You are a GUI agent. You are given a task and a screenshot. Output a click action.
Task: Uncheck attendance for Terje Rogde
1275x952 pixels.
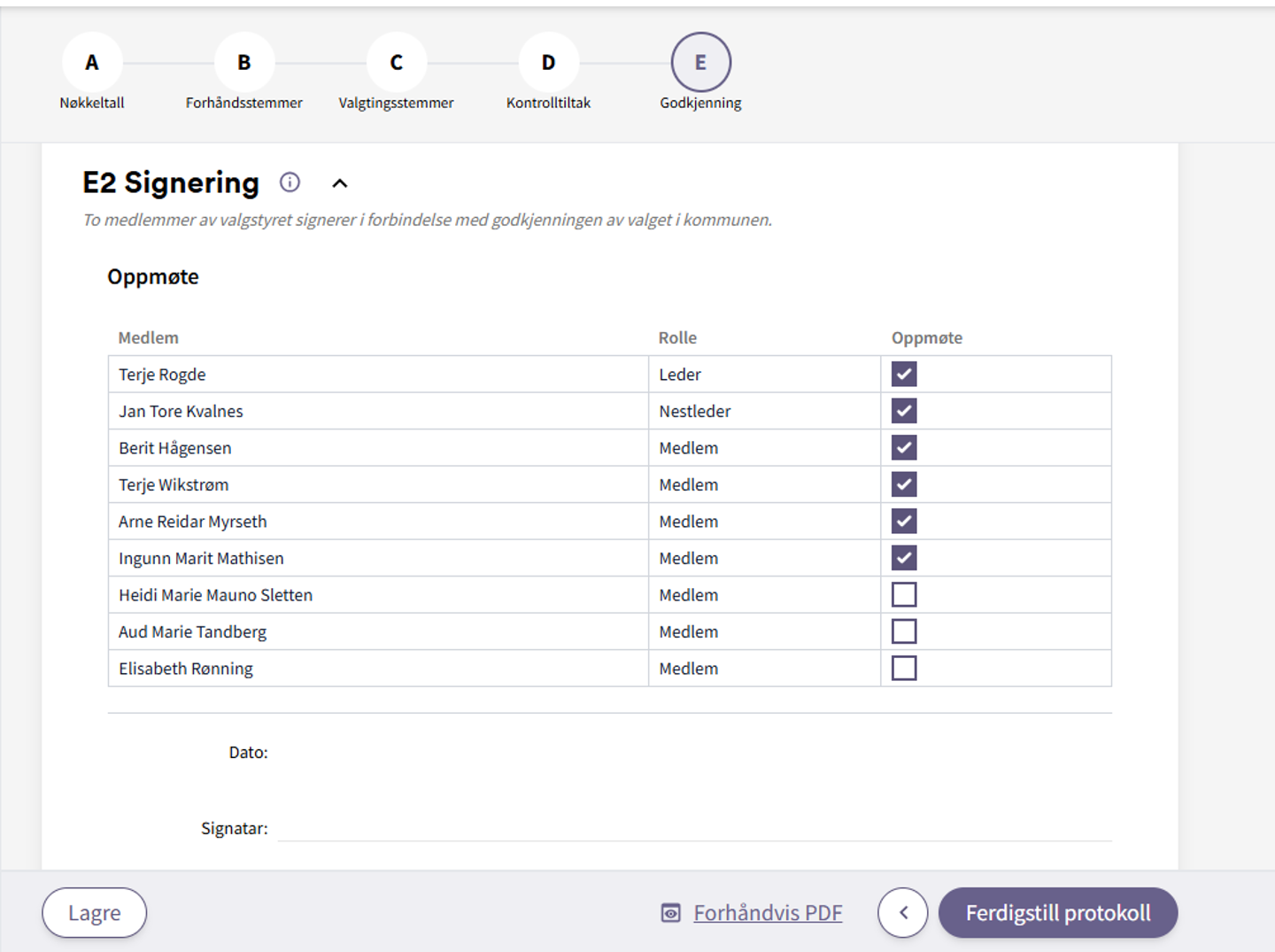[x=904, y=375]
